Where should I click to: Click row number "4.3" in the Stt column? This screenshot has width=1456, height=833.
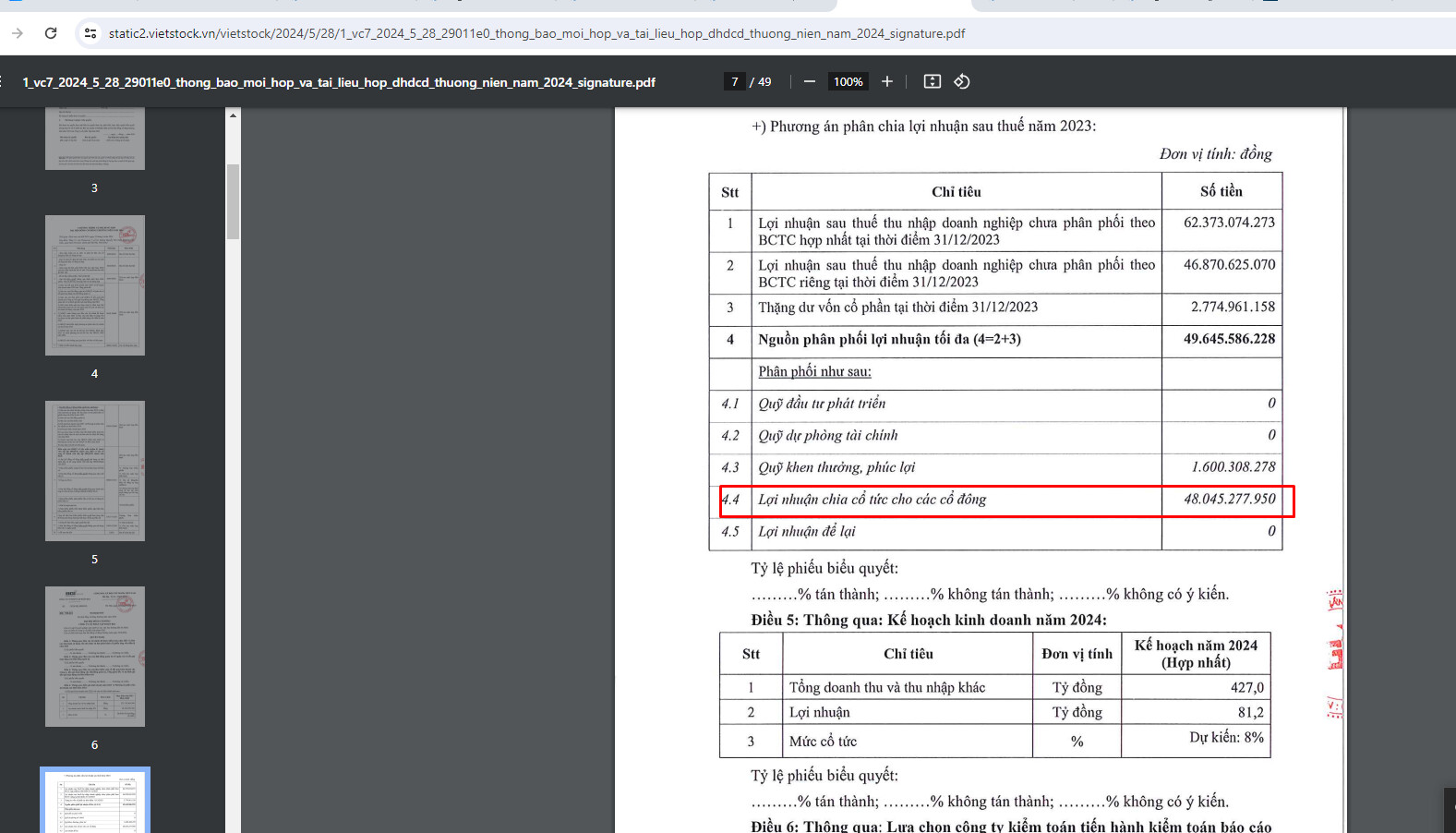pyautogui.click(x=730, y=467)
